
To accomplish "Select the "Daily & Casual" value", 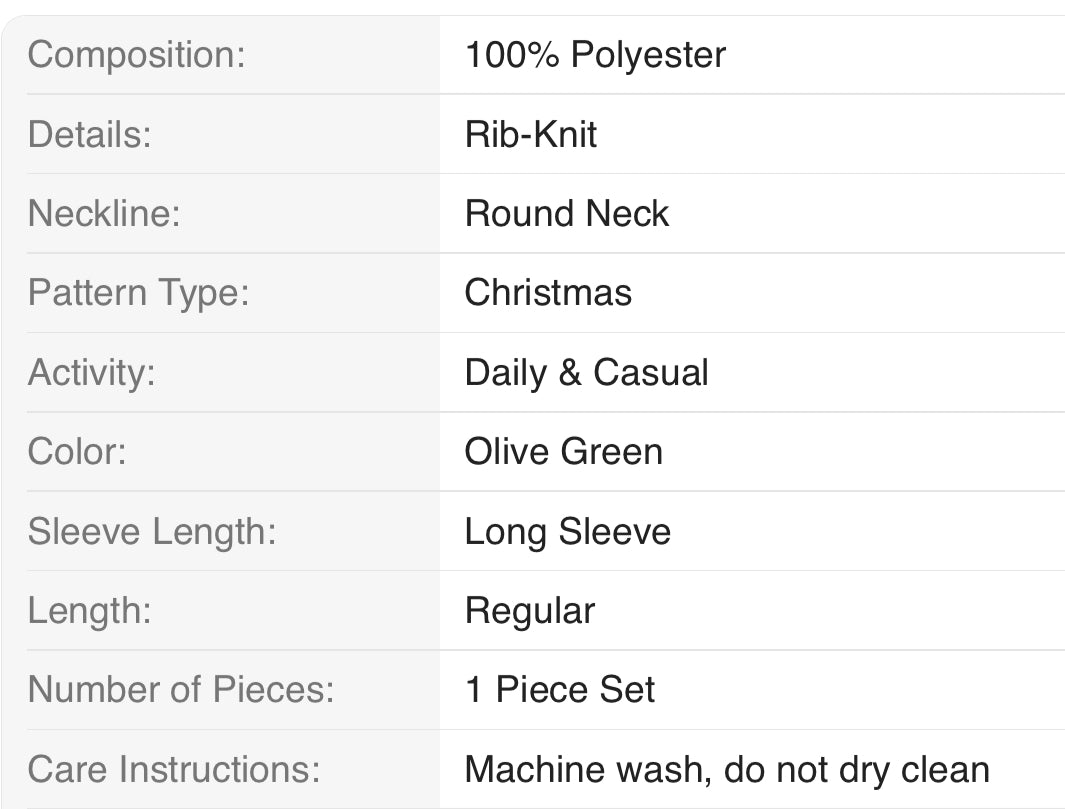I will (587, 372).
